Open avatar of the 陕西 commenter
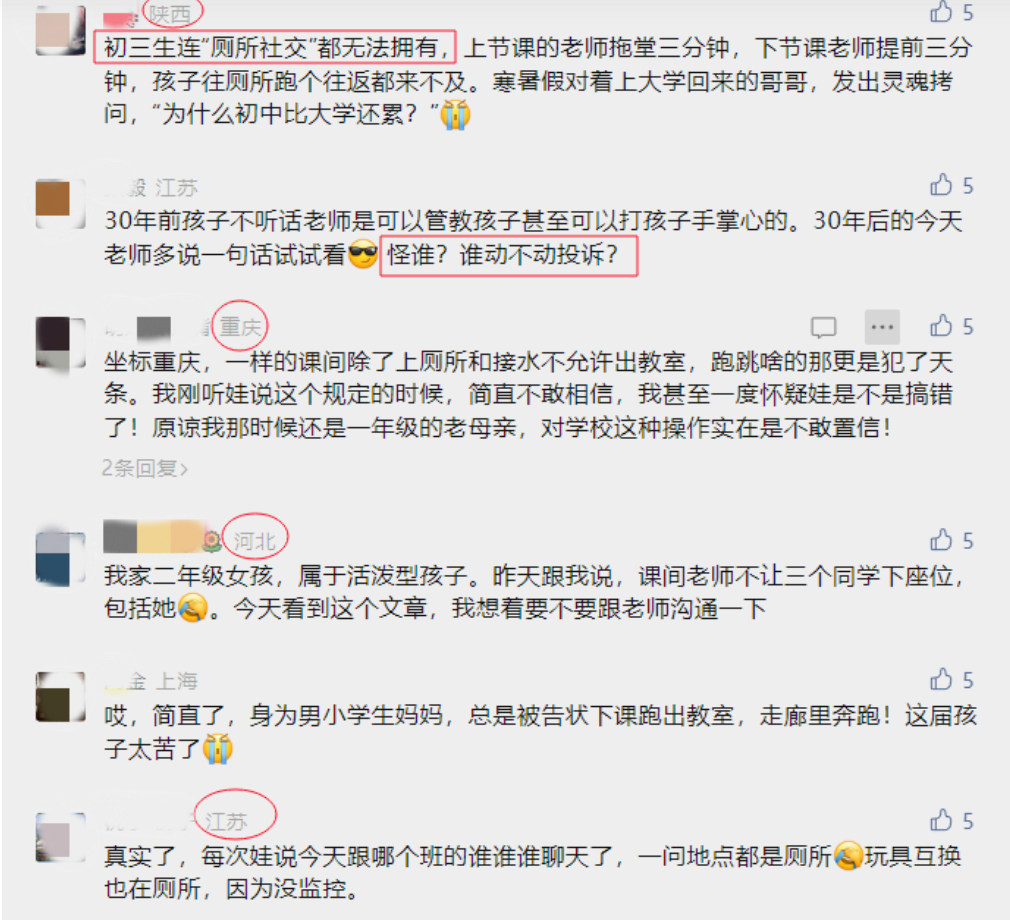The height and width of the screenshot is (920, 1010). click(61, 30)
